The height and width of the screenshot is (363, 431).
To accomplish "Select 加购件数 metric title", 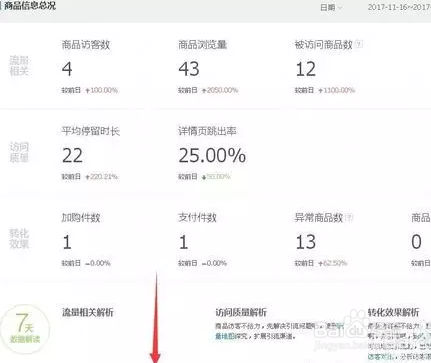I will click(81, 218).
